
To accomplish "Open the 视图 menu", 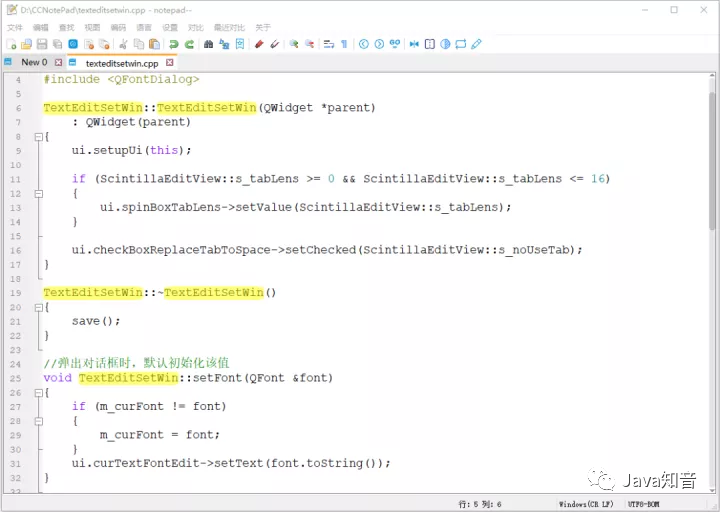I will (x=92, y=28).
